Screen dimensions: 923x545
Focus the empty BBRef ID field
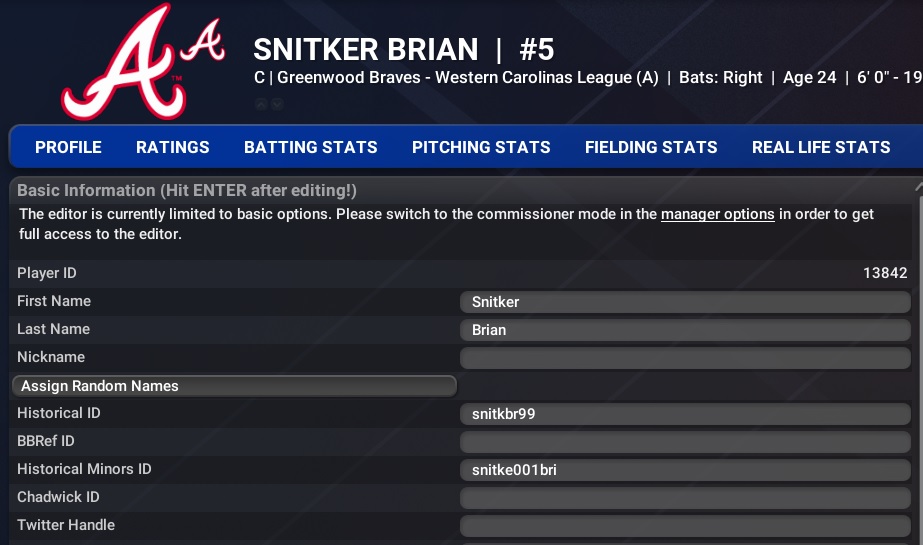pyautogui.click(x=685, y=442)
